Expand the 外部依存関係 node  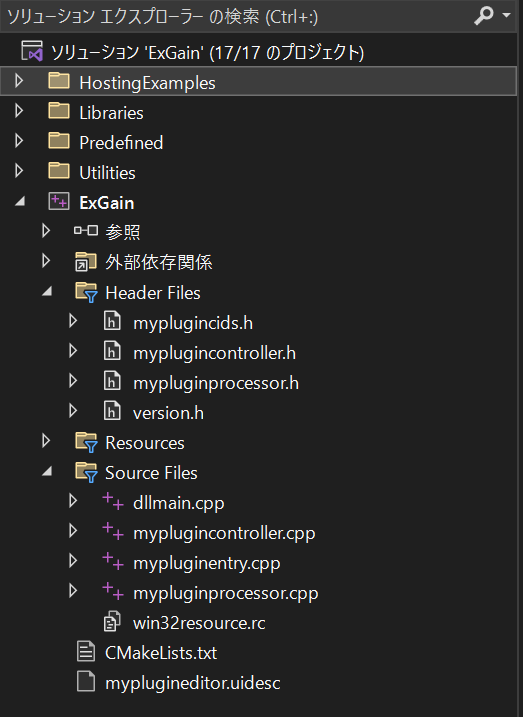click(x=46, y=261)
